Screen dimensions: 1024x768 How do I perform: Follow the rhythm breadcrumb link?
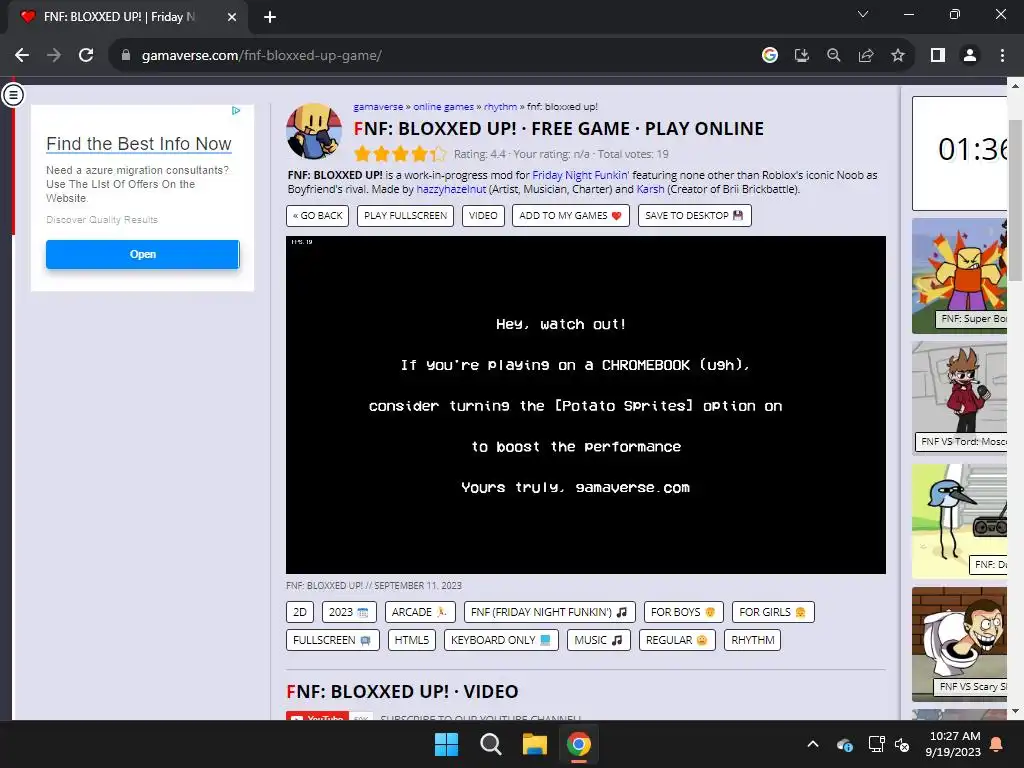point(500,106)
